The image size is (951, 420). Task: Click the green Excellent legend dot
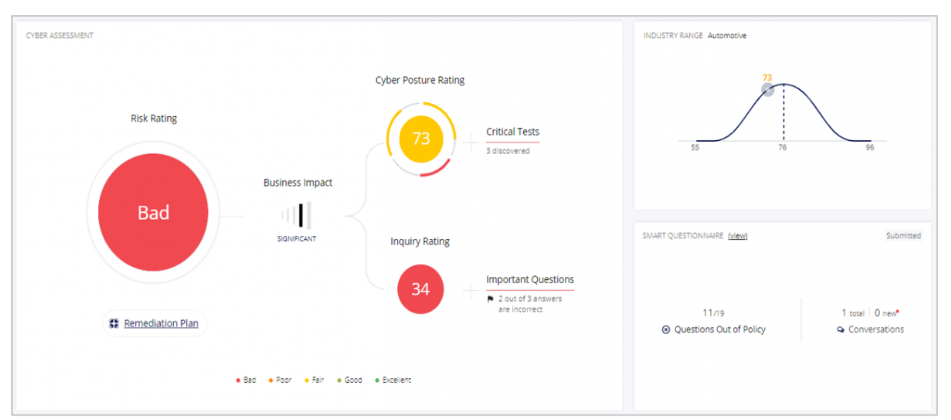pyautogui.click(x=377, y=380)
